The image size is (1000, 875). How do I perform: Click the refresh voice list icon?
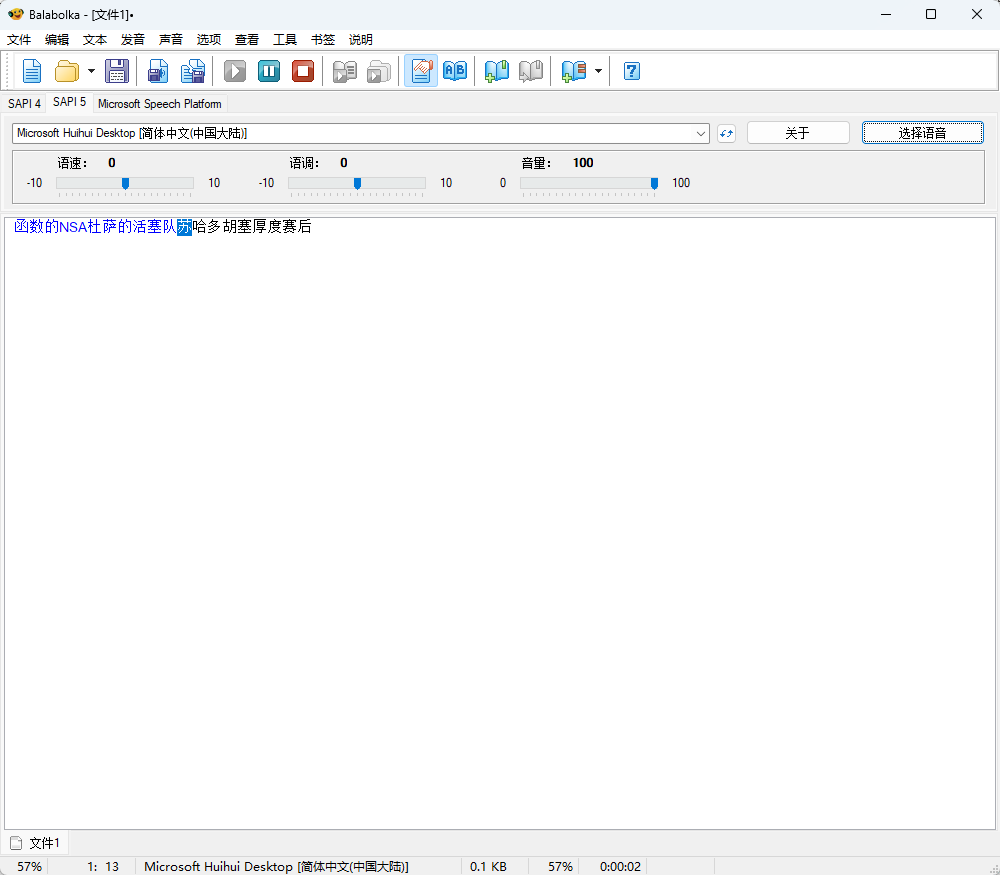coord(726,133)
